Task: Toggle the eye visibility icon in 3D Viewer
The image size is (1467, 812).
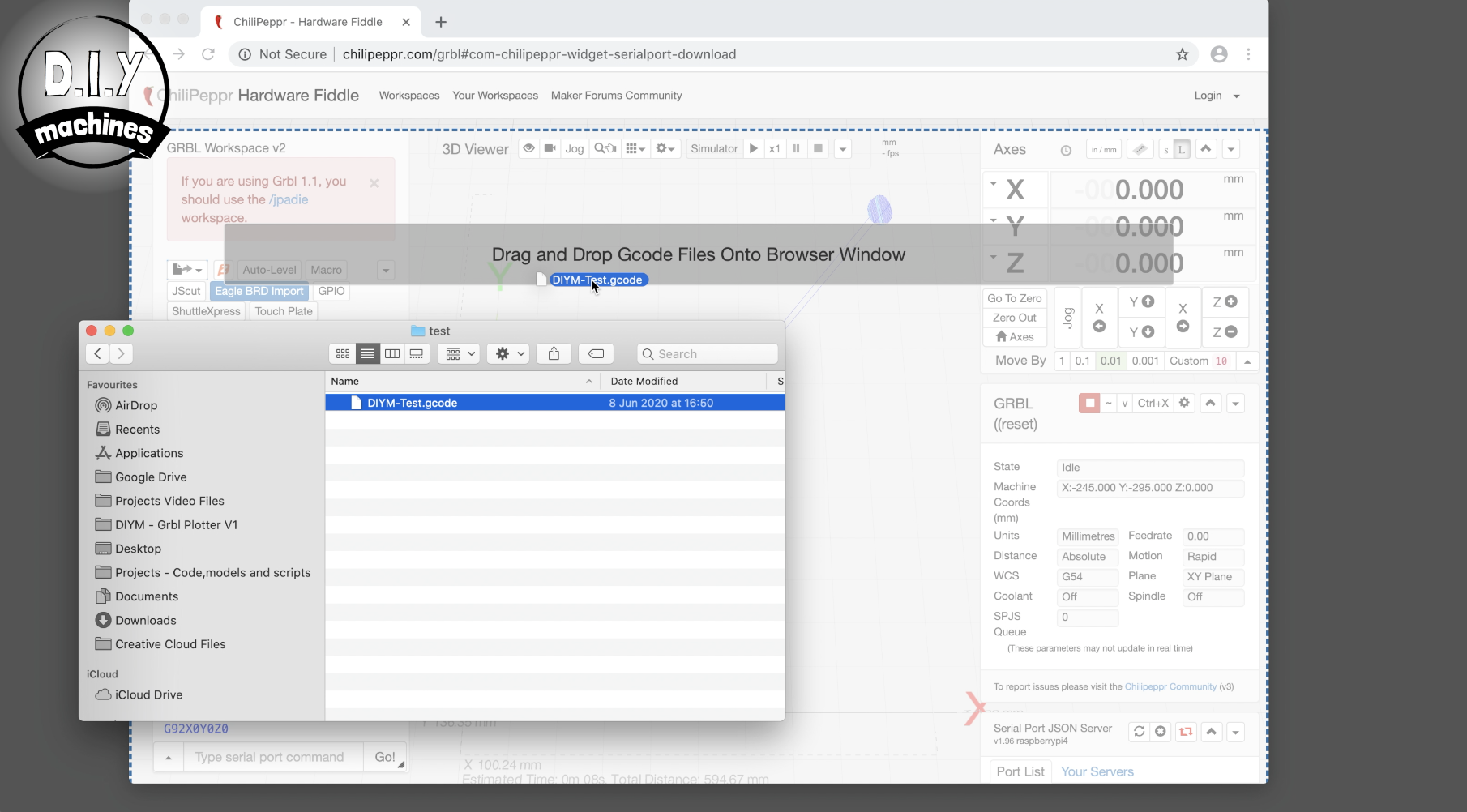Action: point(528,148)
